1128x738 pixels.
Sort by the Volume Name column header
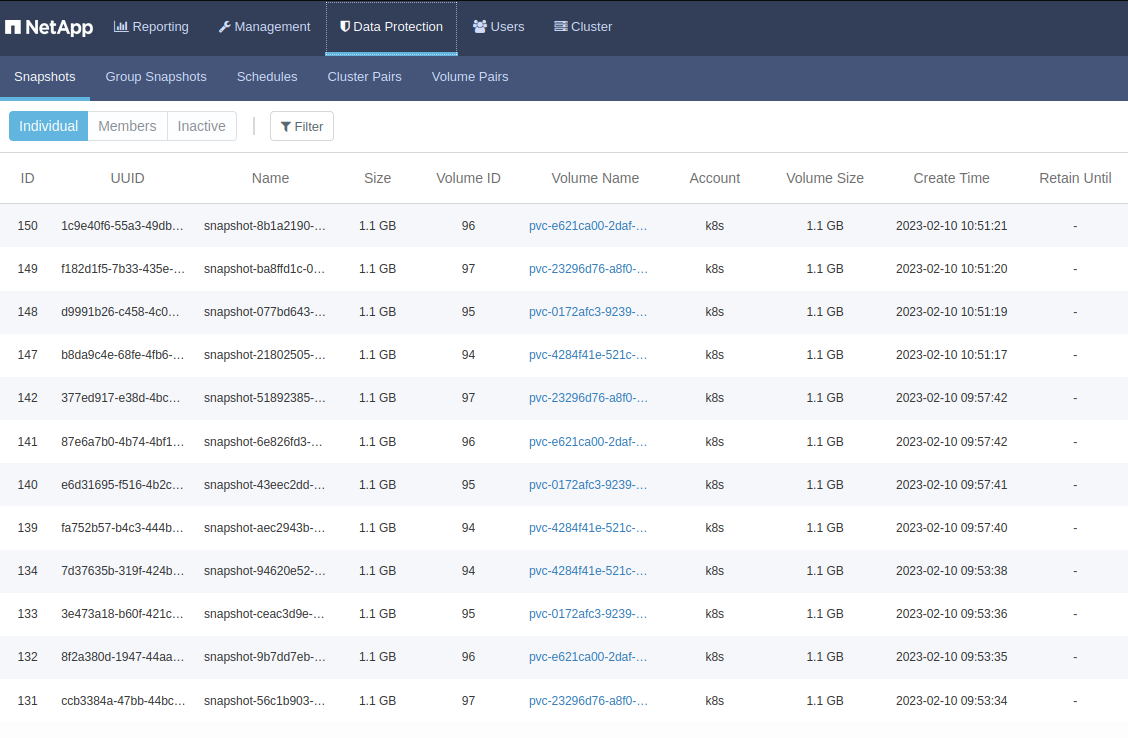(595, 178)
